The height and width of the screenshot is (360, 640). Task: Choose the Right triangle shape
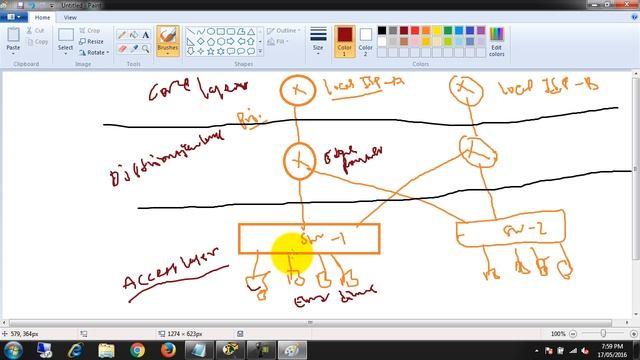[191, 41]
